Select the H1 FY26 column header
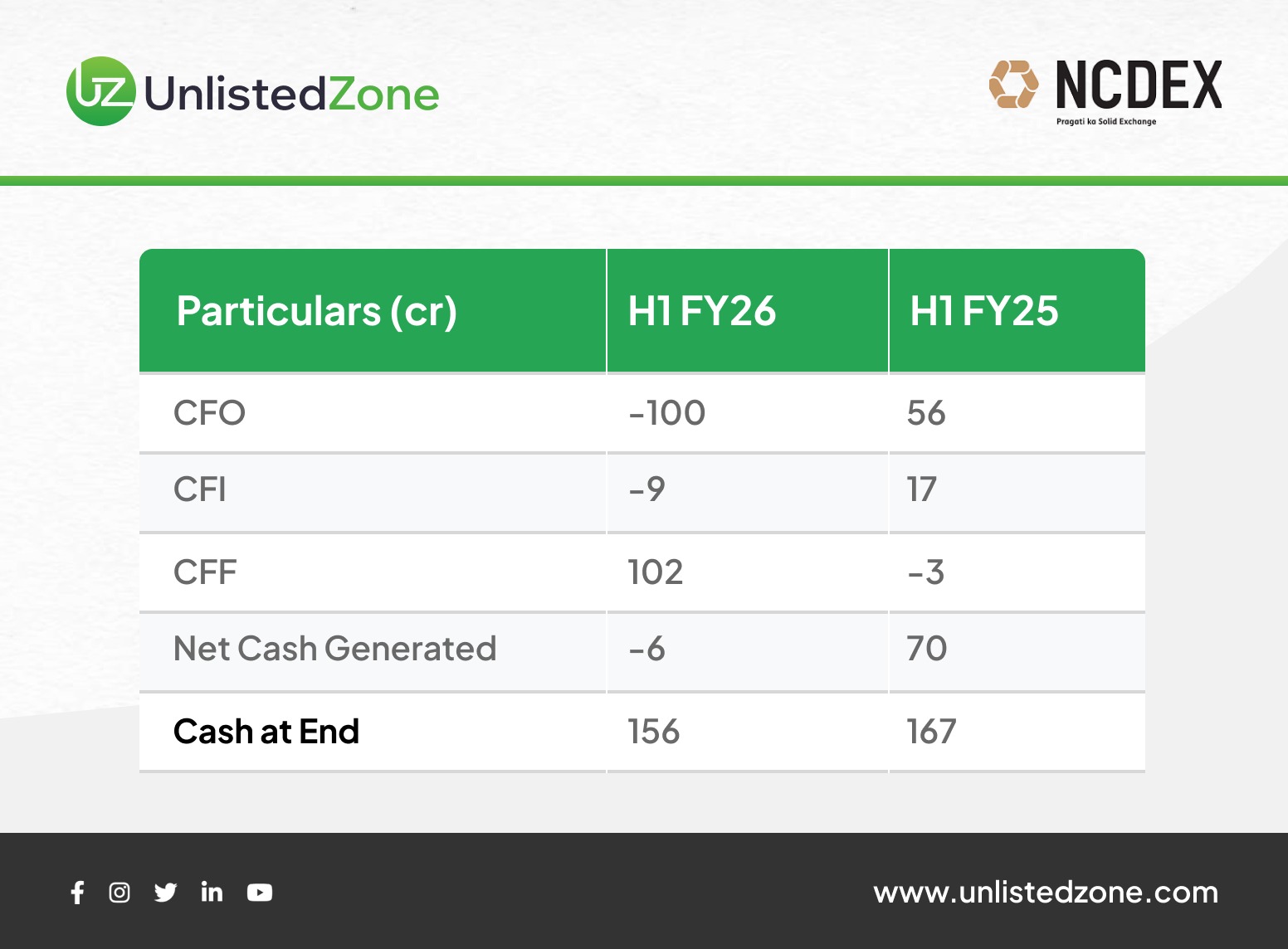The image size is (1288, 949). pyautogui.click(x=702, y=312)
